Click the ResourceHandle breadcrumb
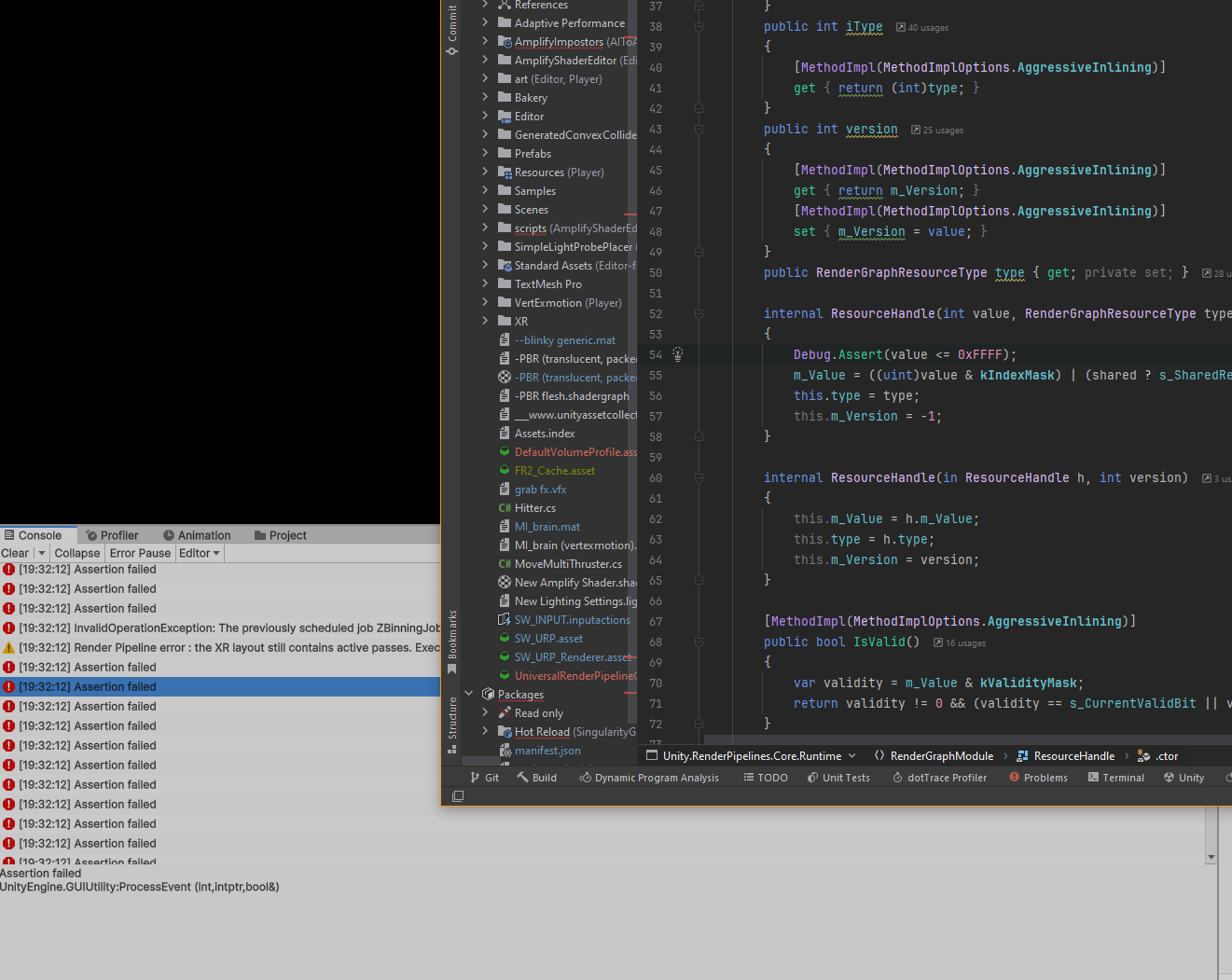Viewport: 1232px width, 980px height. tap(1073, 755)
